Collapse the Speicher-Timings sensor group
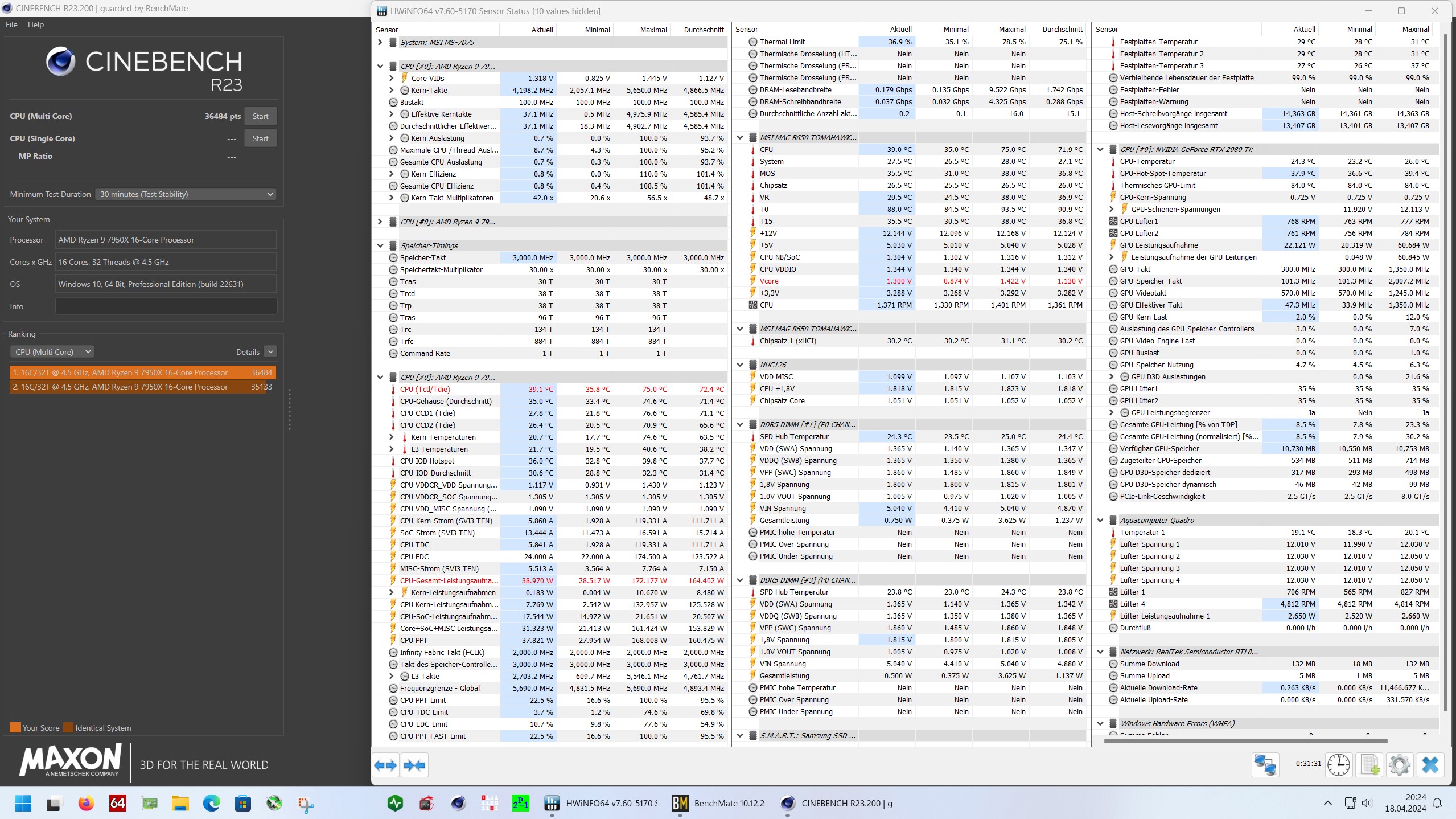 tap(380, 245)
